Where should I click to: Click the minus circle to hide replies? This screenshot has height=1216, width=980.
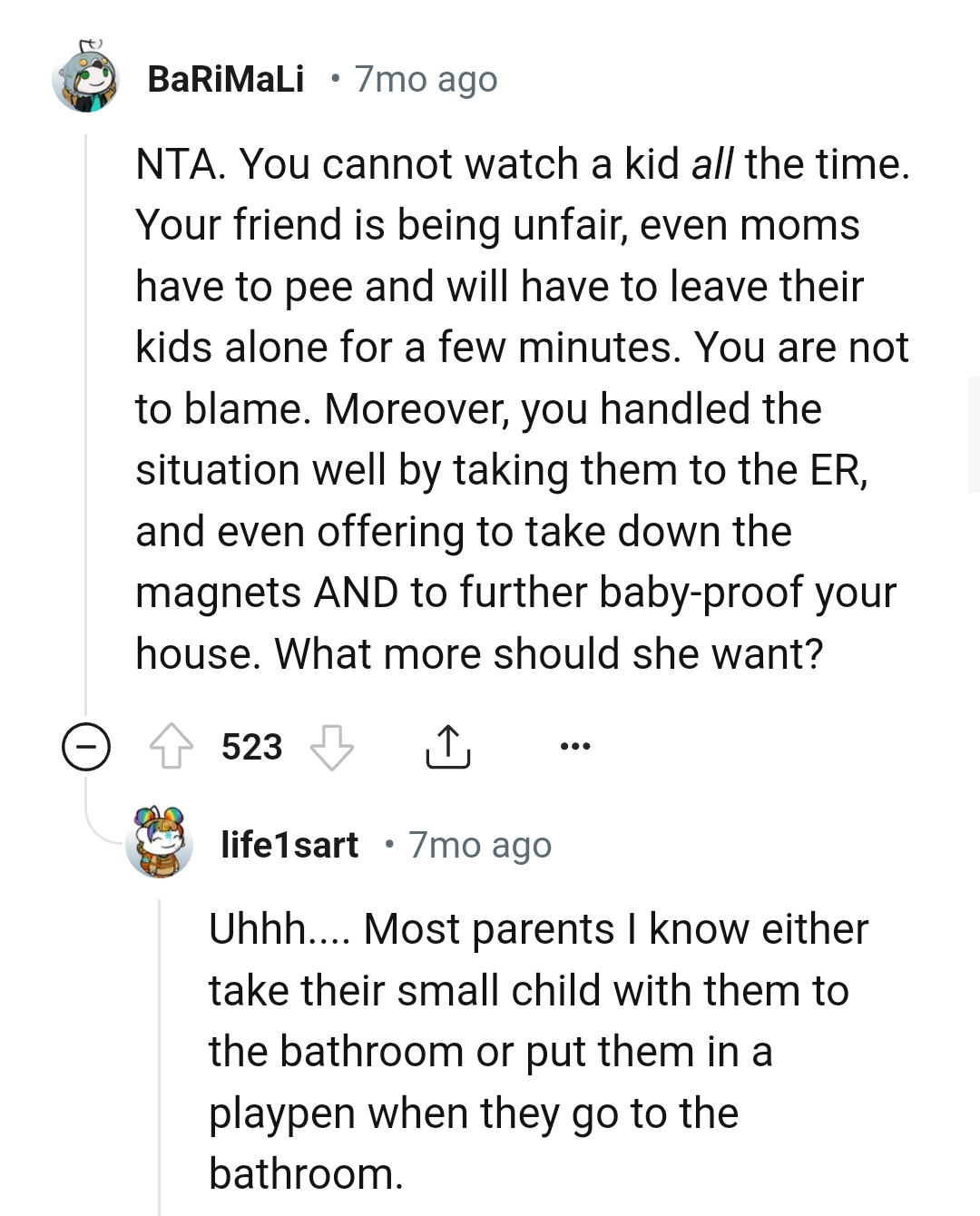tap(84, 748)
